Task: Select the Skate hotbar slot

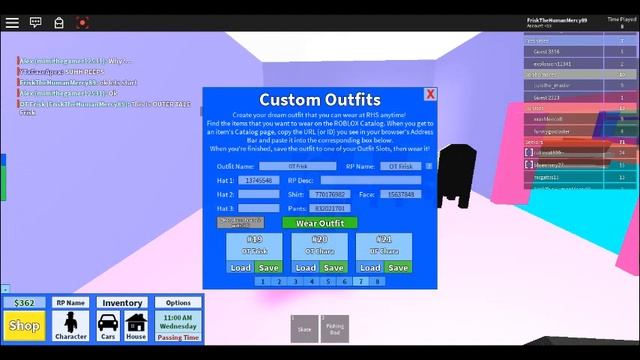Action: click(304, 329)
